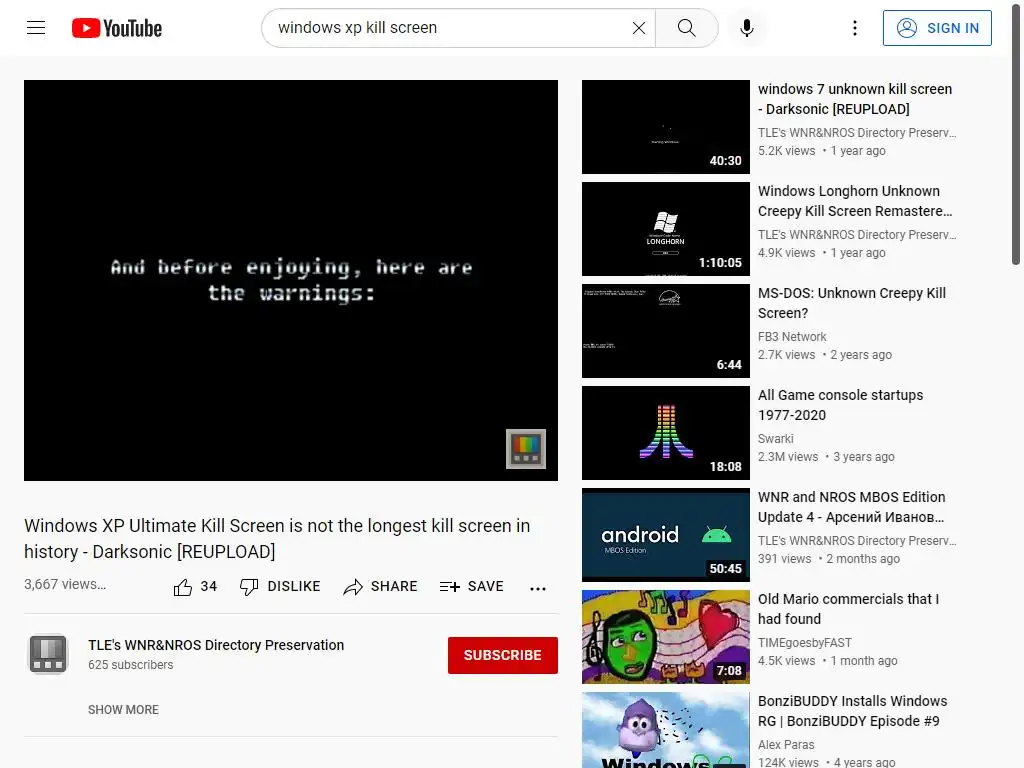The height and width of the screenshot is (768, 1024).
Task: Click channel watermark icon in video player
Action: tap(526, 449)
